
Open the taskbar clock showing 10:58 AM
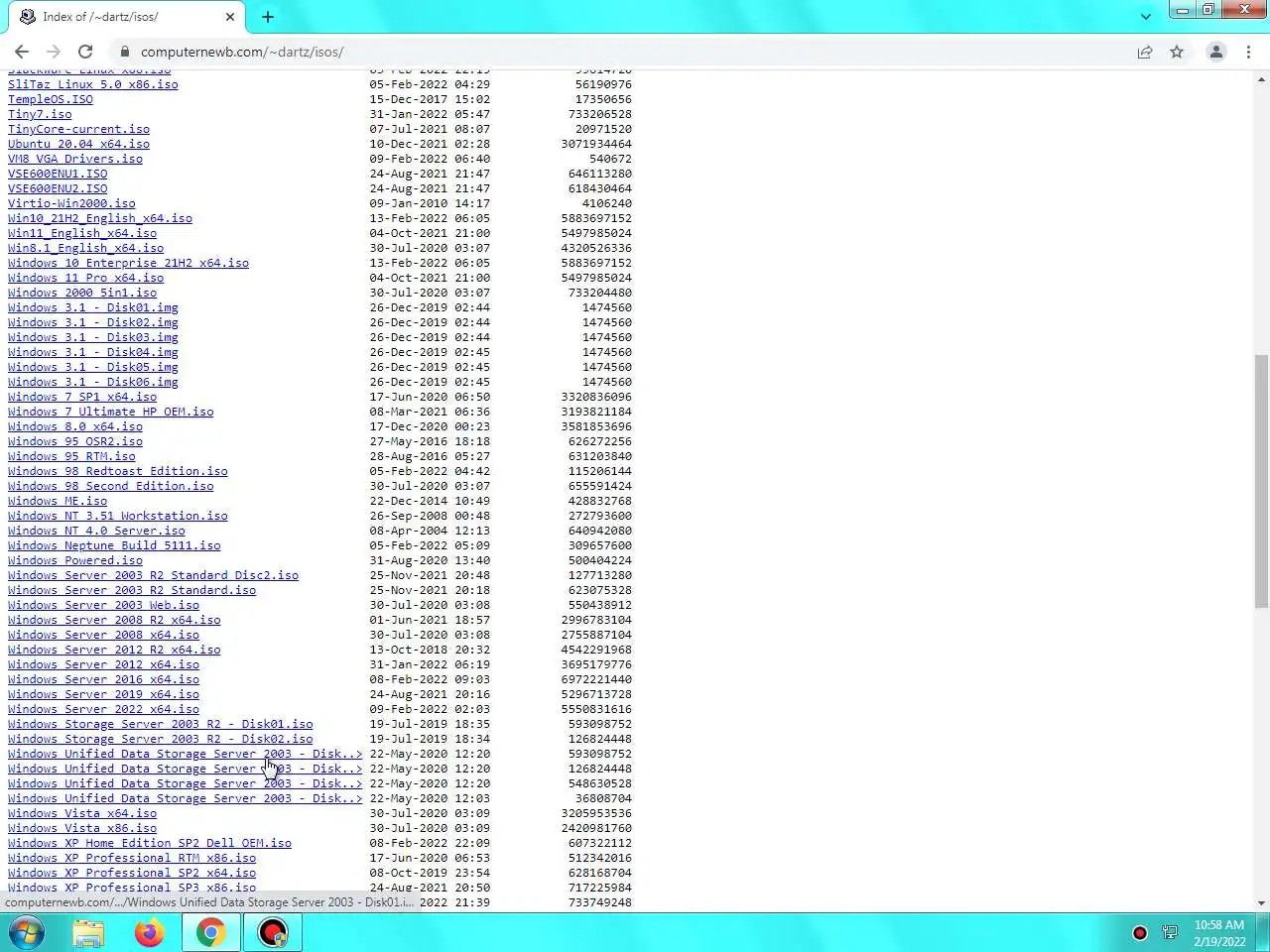point(1219,933)
